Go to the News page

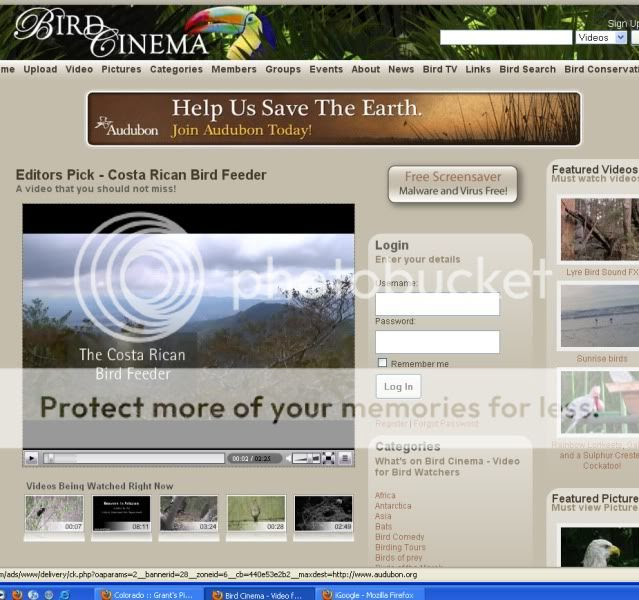coord(401,69)
